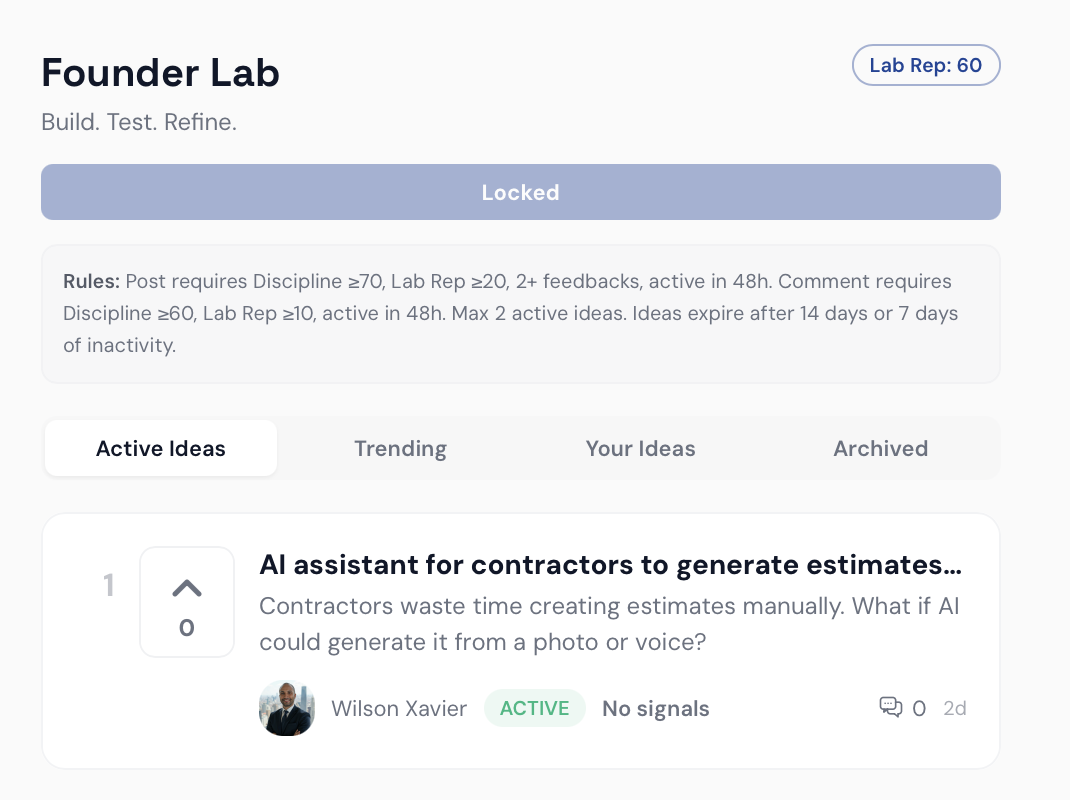The image size is (1070, 800).
Task: Switch to the Active Ideas tab
Action: (161, 449)
